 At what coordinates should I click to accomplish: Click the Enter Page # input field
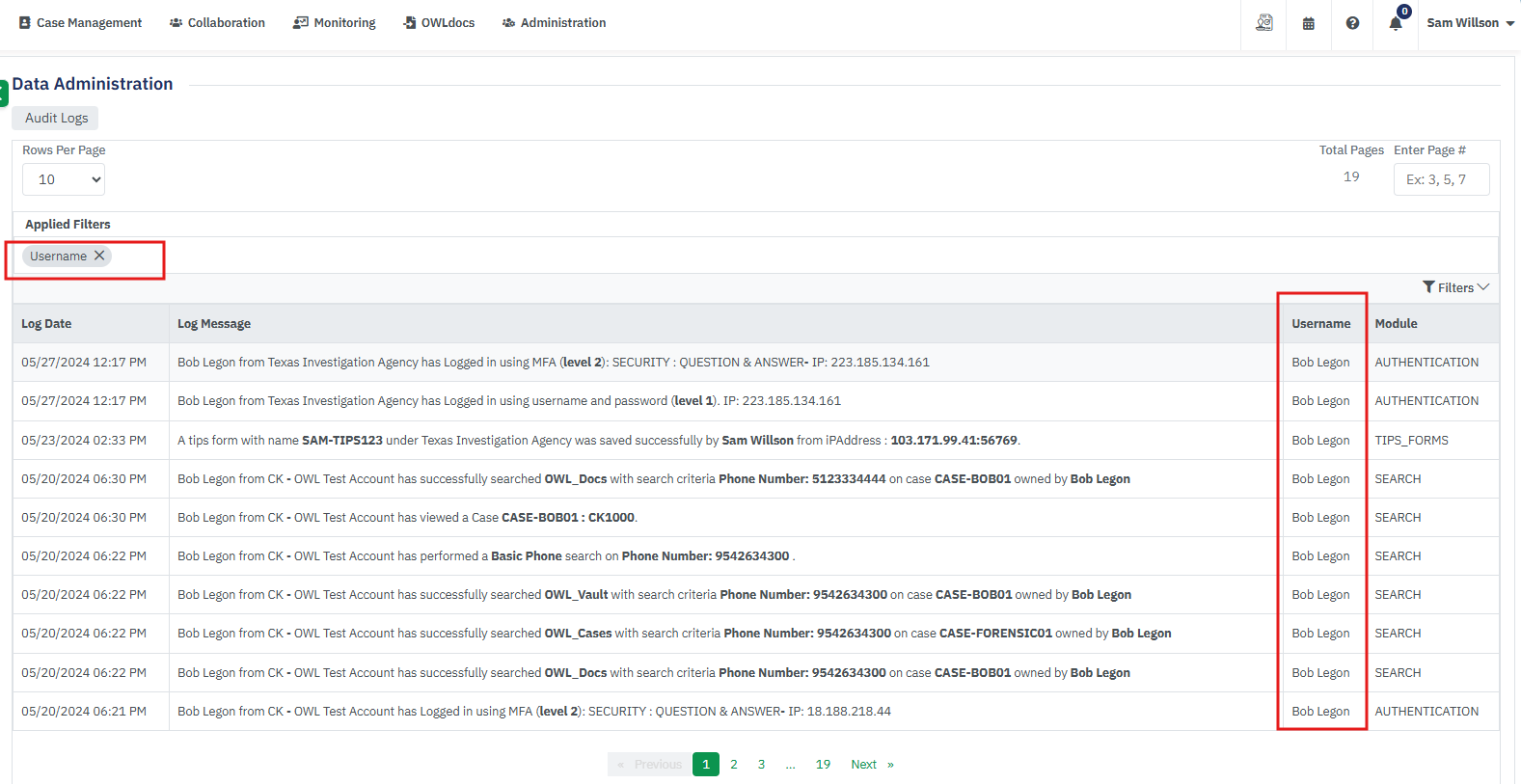1441,179
